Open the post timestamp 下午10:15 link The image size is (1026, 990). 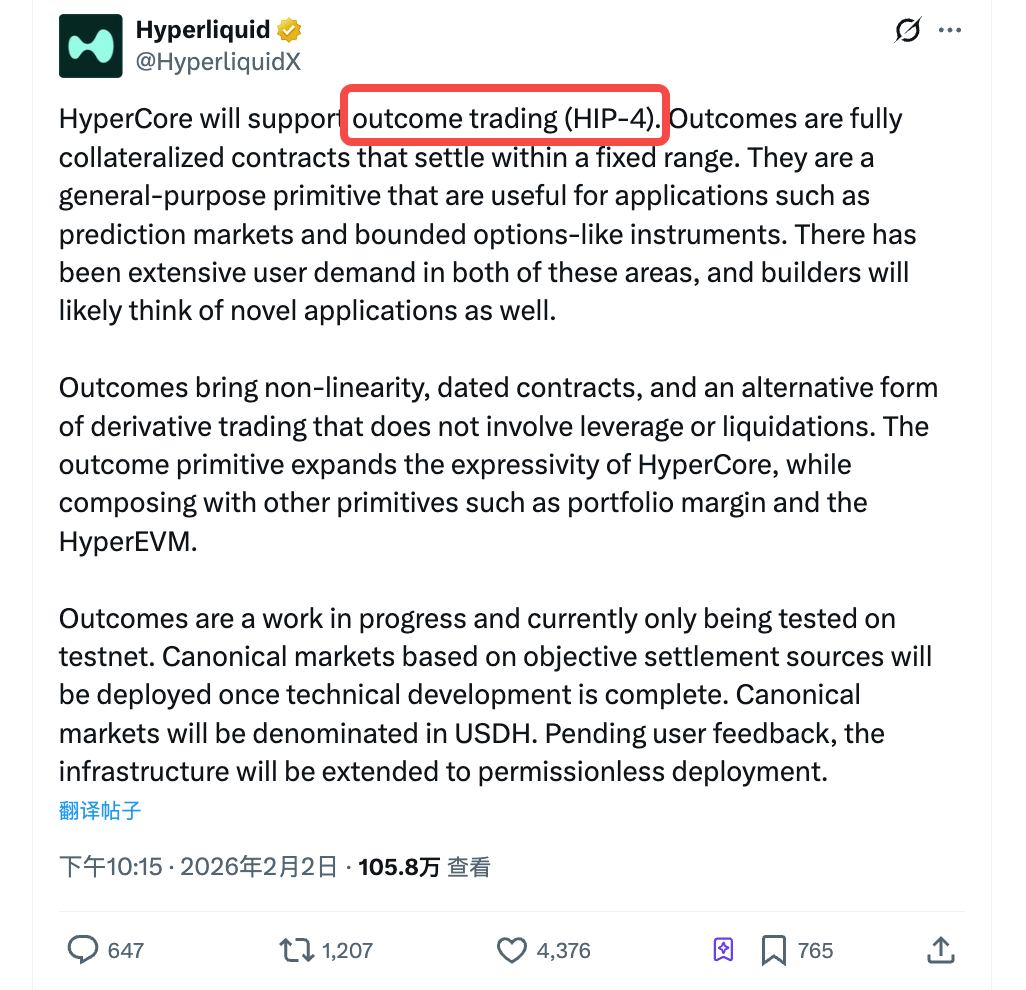(110, 867)
